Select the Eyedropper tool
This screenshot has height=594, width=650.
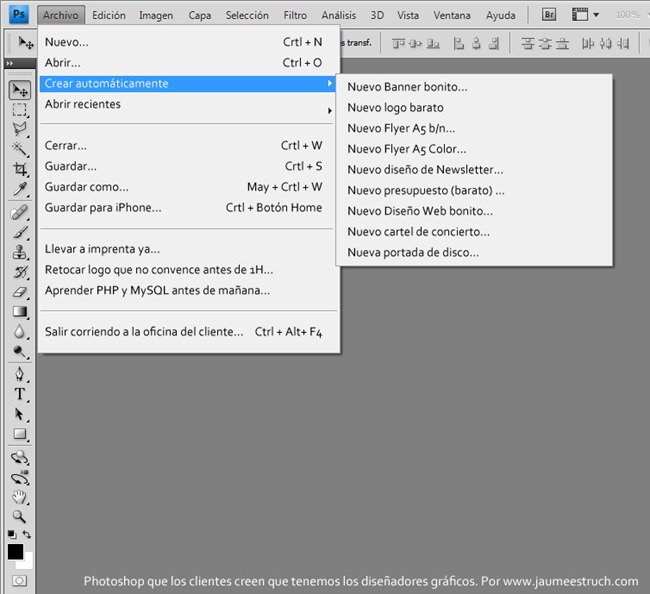(x=19, y=189)
